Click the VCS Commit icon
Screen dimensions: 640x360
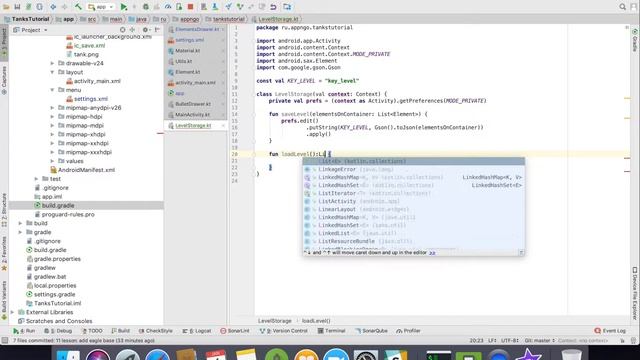(240, 7)
